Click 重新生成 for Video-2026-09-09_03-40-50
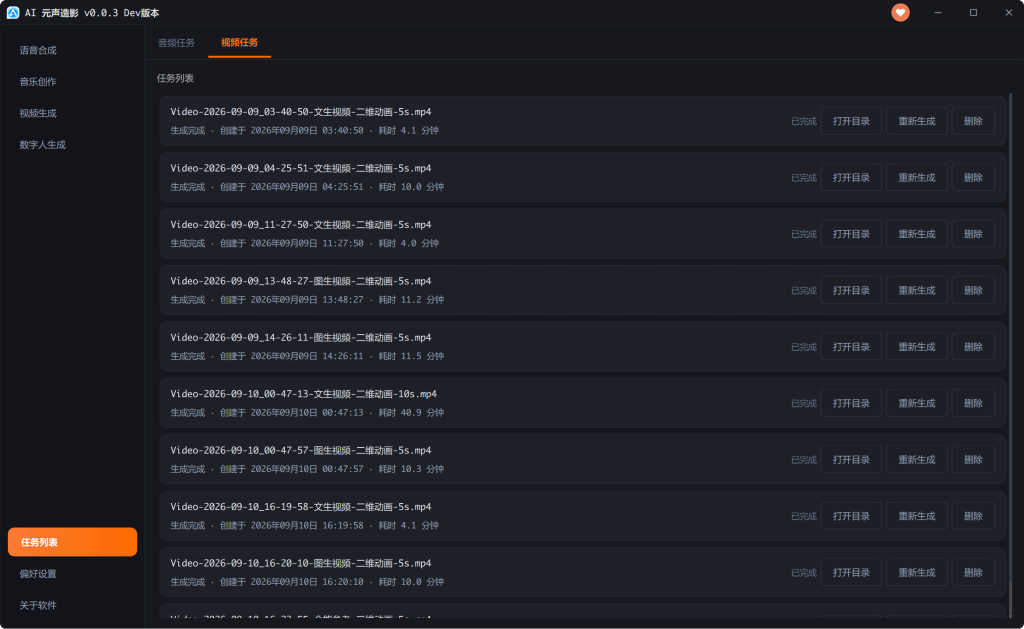 (916, 121)
